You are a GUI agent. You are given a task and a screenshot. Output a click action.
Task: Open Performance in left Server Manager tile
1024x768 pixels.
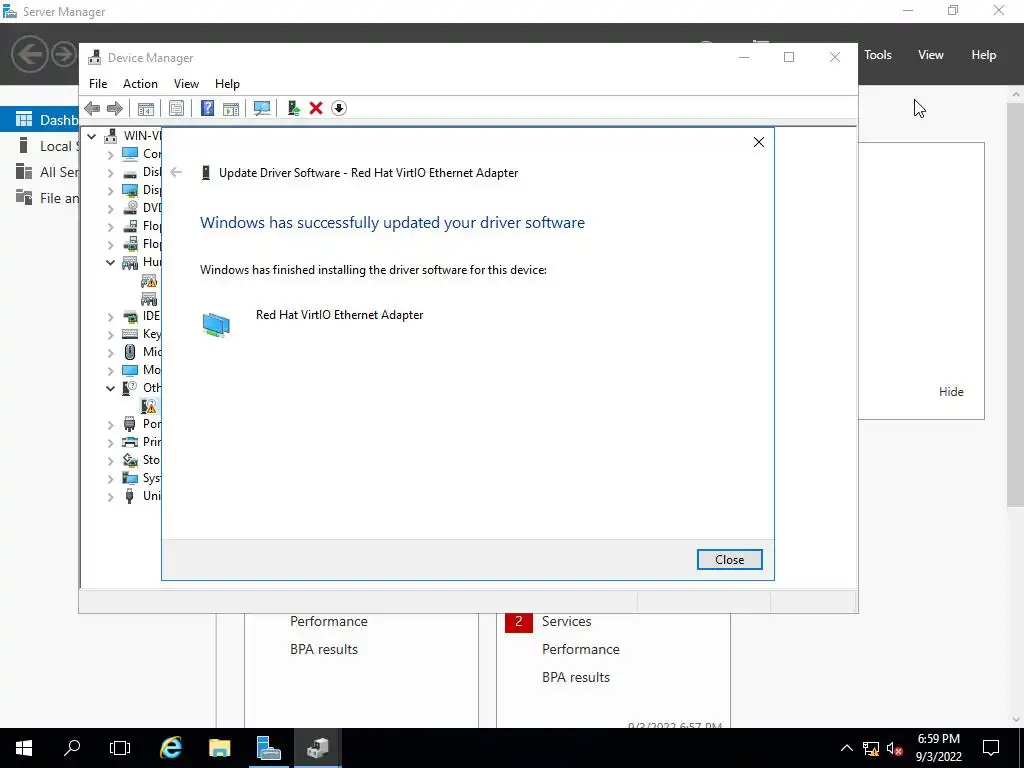[328, 621]
